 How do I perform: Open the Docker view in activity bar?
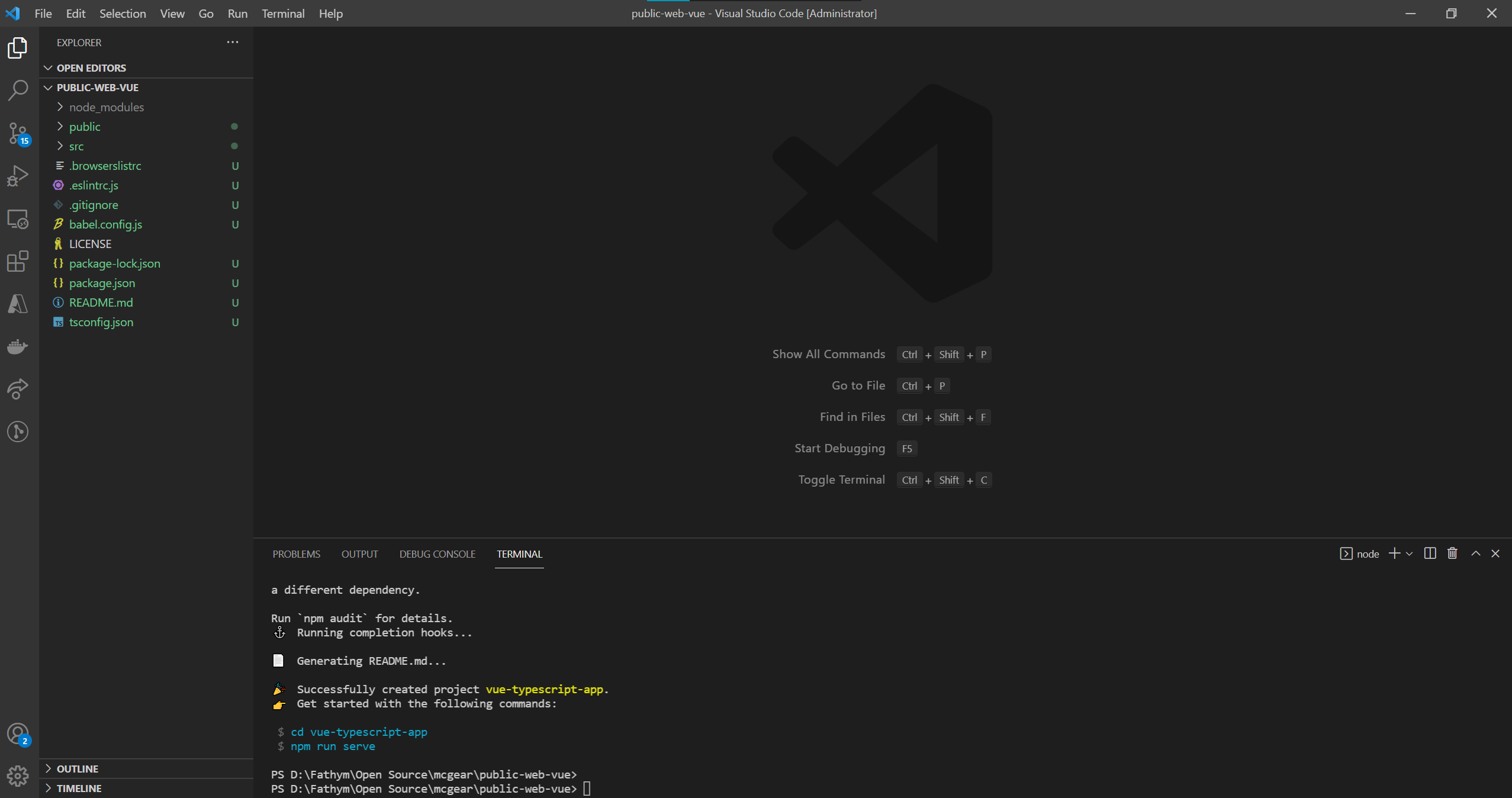click(x=18, y=346)
